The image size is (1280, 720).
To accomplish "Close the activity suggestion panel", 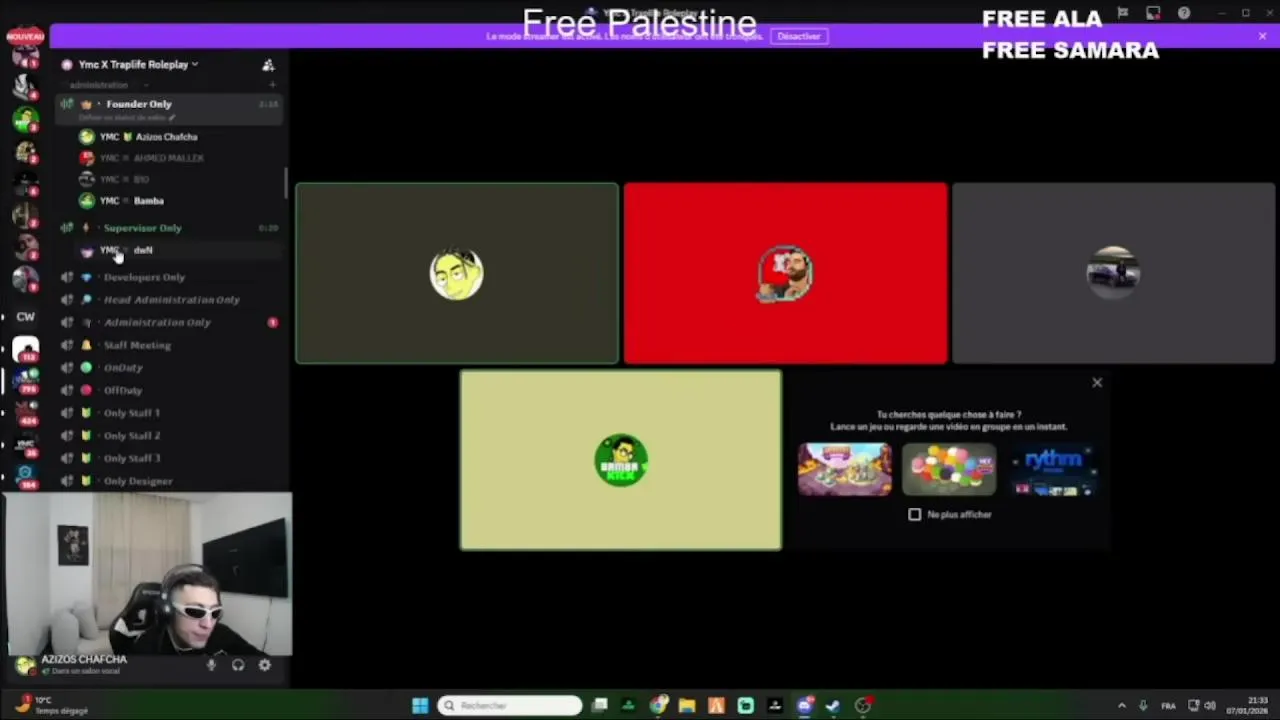I will [1097, 383].
